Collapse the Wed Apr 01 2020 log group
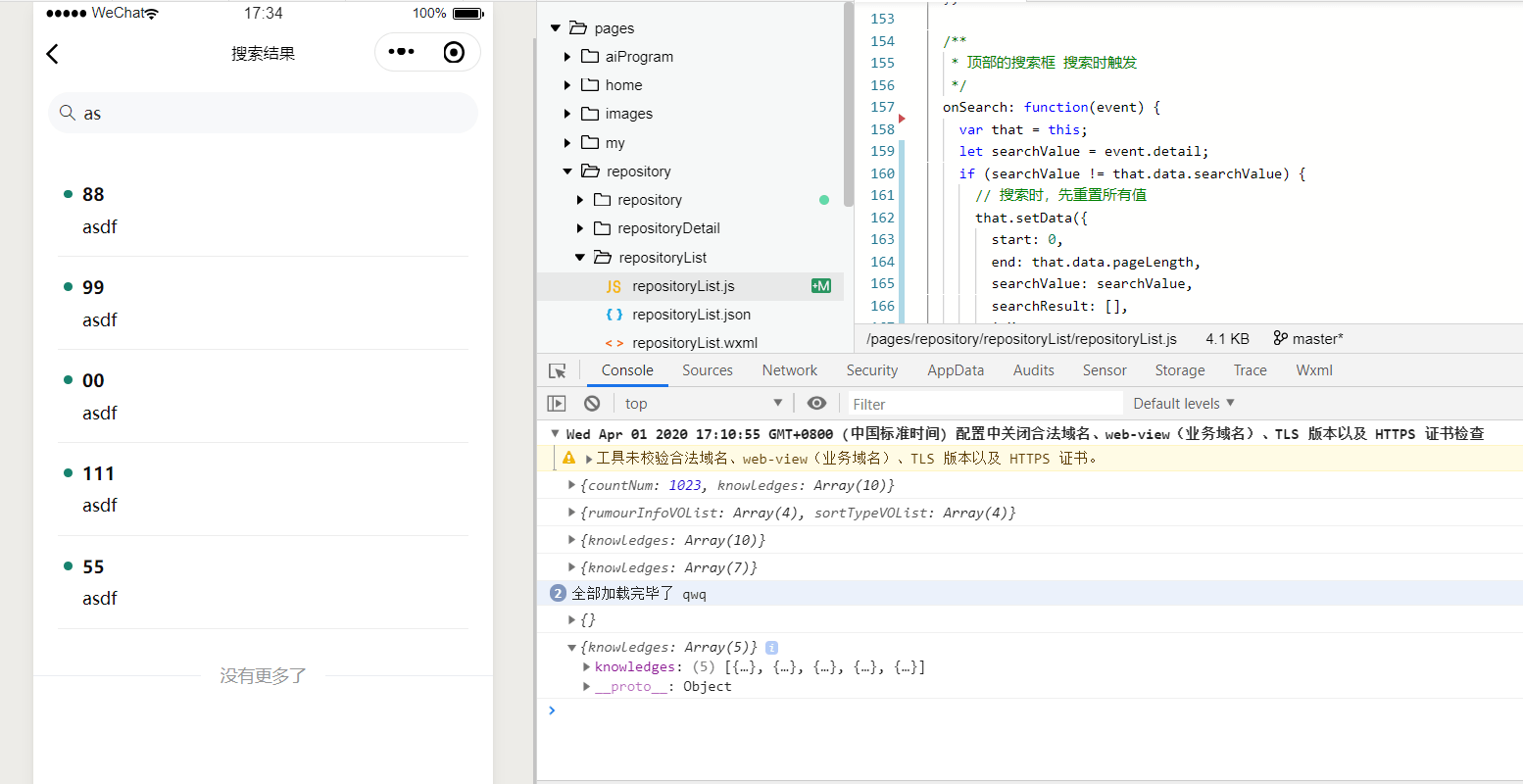Screen dimensions: 1523x784 coord(556,433)
